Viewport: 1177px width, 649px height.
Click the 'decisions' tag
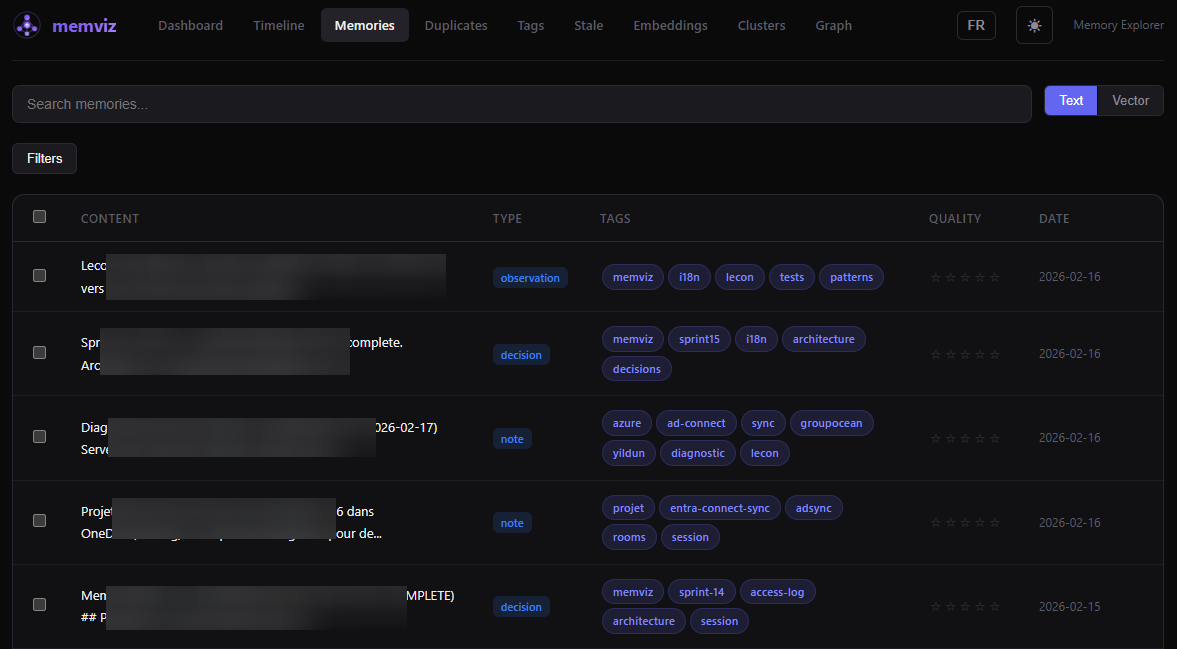pos(637,368)
